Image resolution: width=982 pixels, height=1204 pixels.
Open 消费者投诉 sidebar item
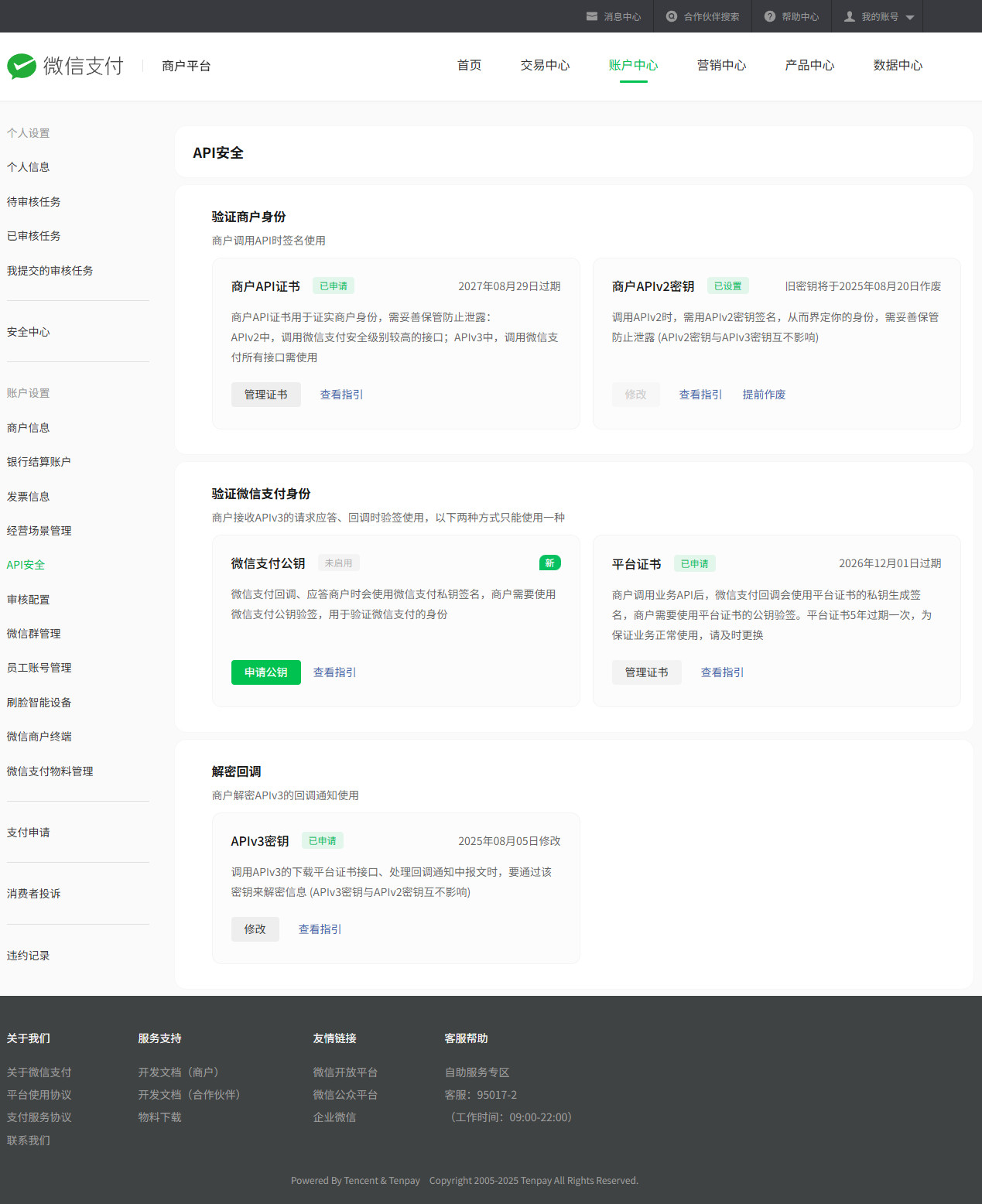coord(34,894)
